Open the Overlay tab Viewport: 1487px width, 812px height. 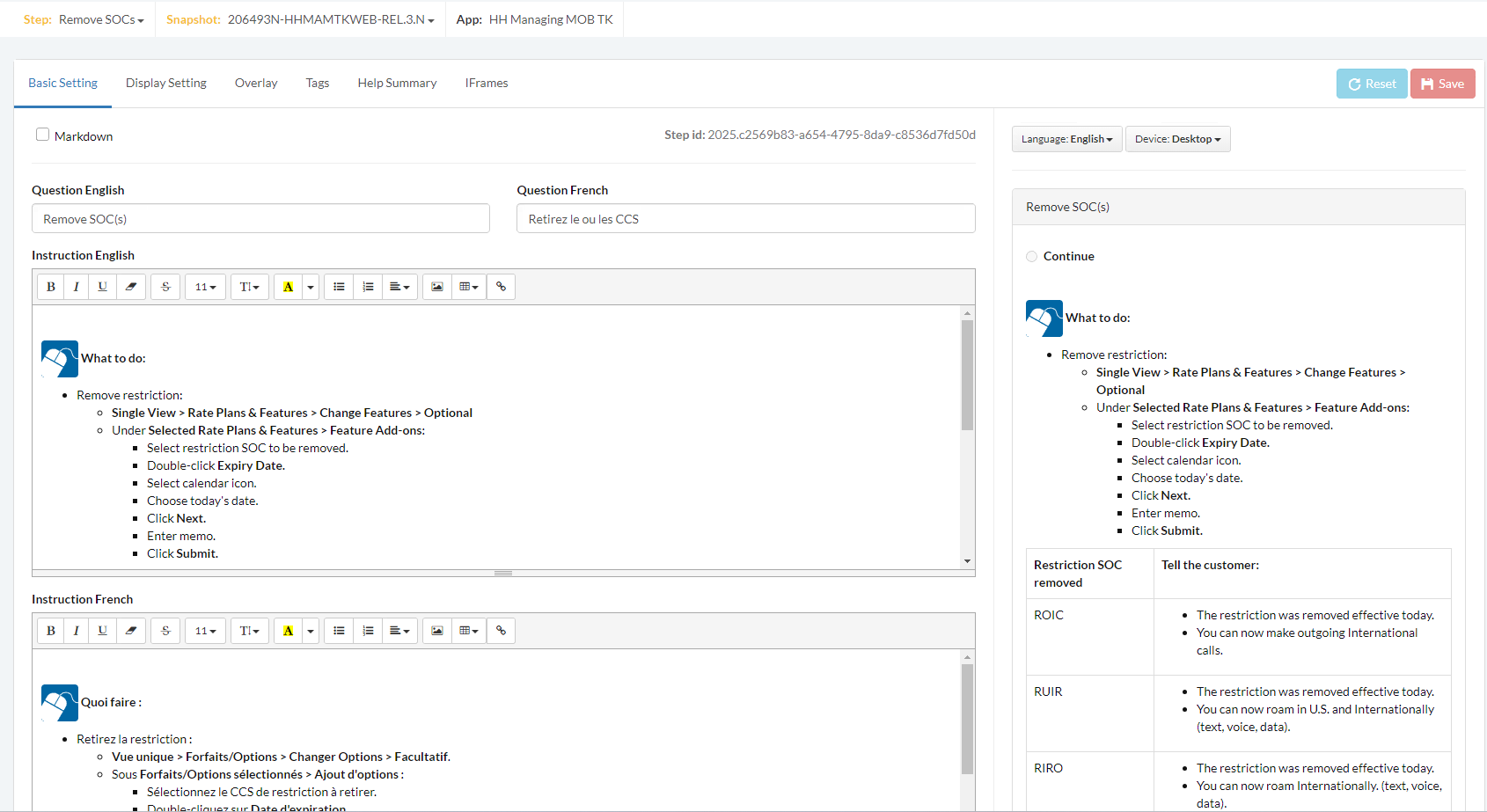pos(256,83)
